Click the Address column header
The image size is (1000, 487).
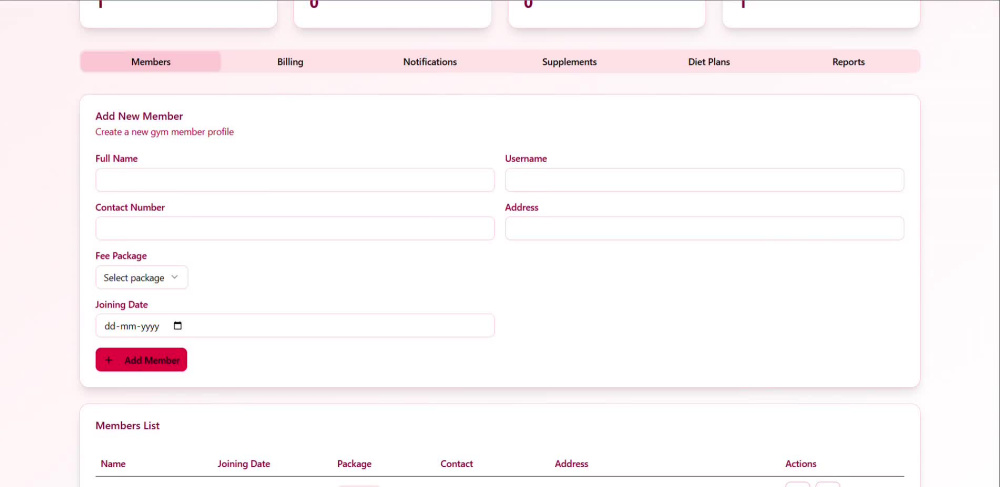point(571,463)
